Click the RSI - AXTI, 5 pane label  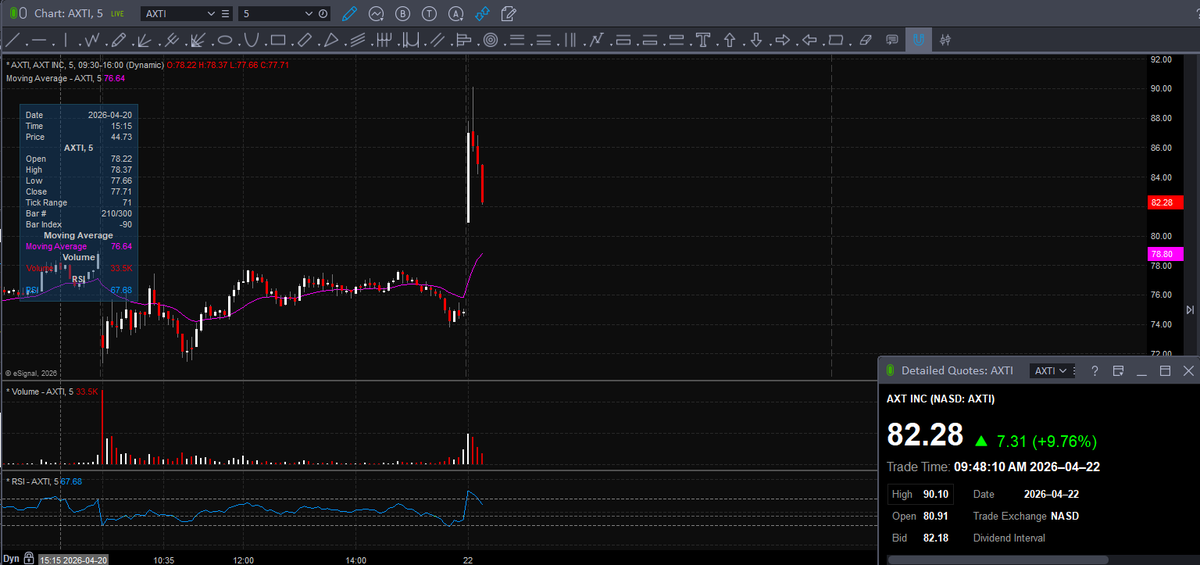tap(32, 482)
